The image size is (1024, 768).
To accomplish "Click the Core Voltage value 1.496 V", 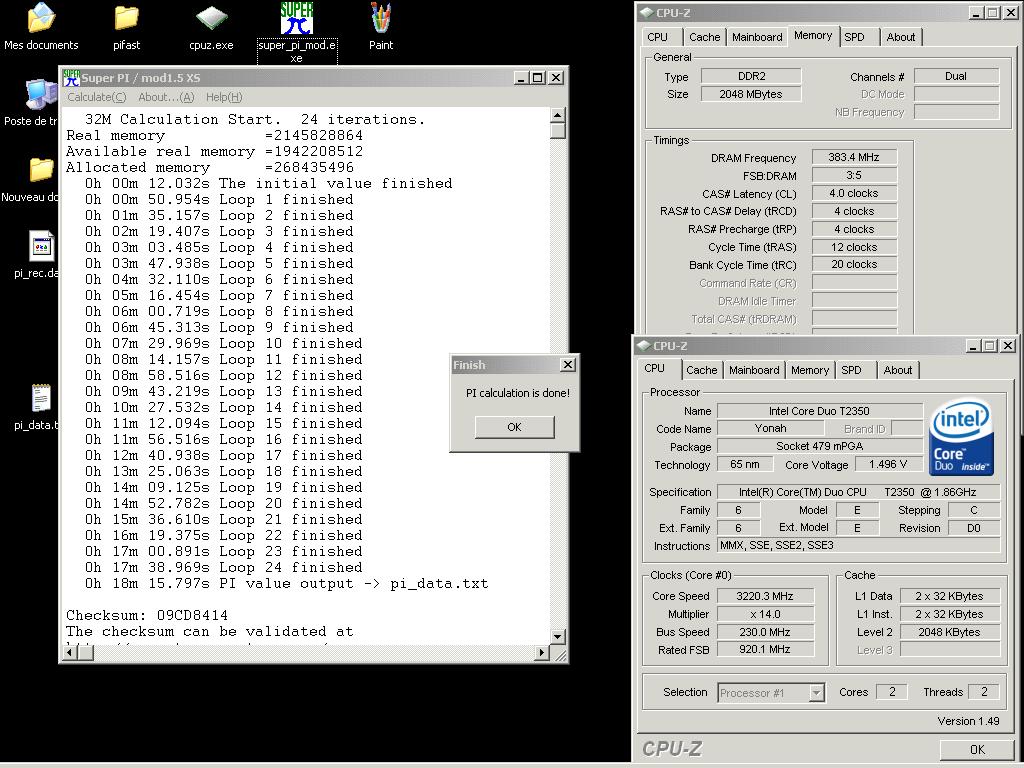I will 888,464.
